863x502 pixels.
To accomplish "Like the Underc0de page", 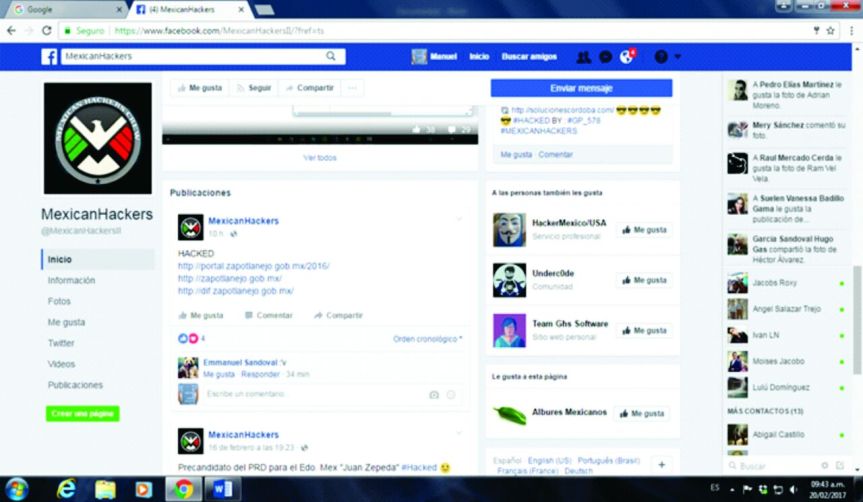I will tap(644, 280).
